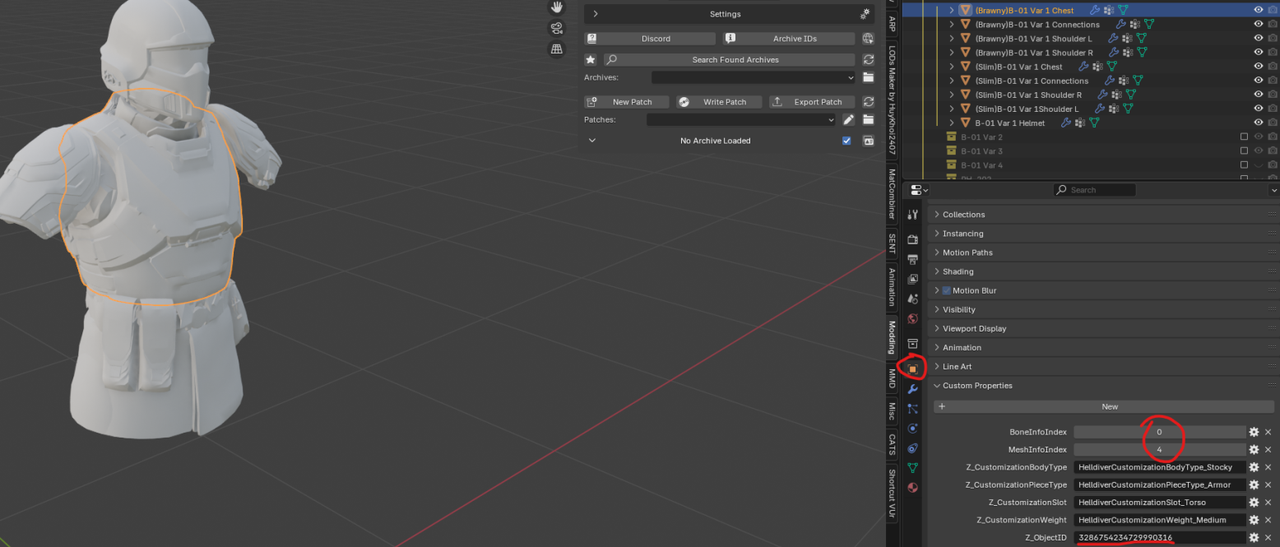Screen dimensions: 1280x547
Task: Remove the Z_ObjectID property with X
Action: [1268, 538]
